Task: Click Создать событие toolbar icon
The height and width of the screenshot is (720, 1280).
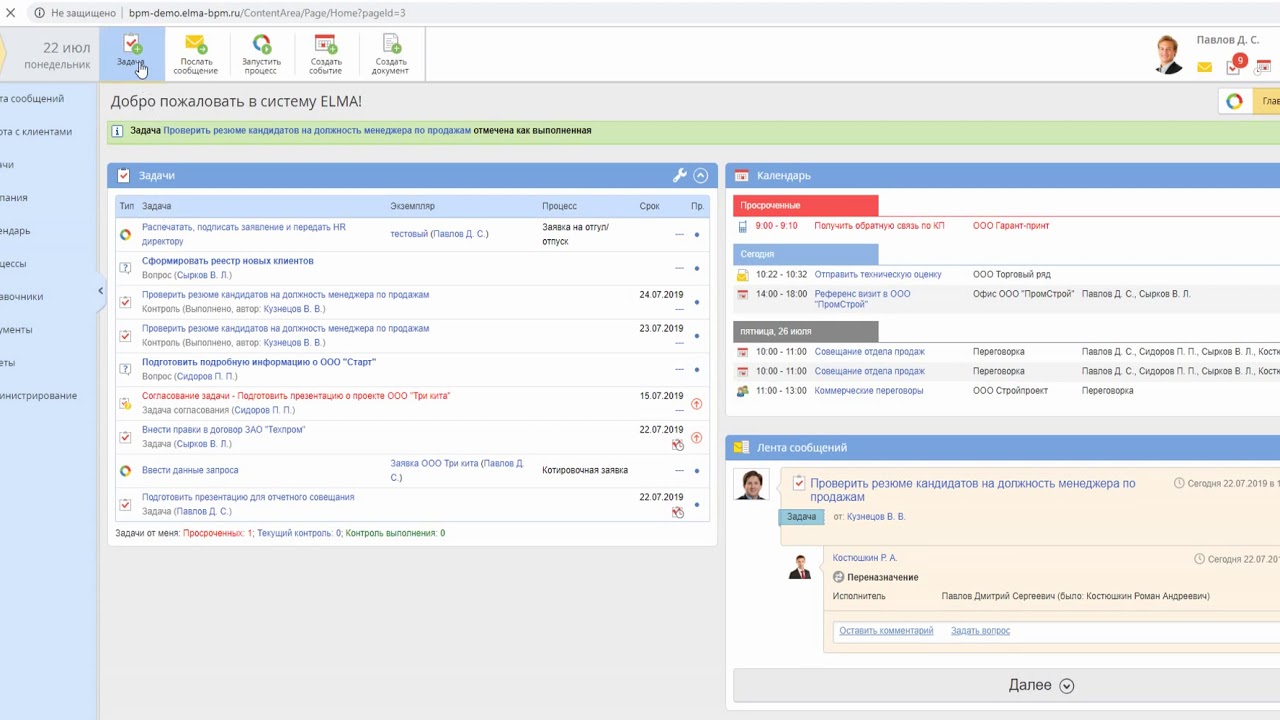Action: pos(325,54)
